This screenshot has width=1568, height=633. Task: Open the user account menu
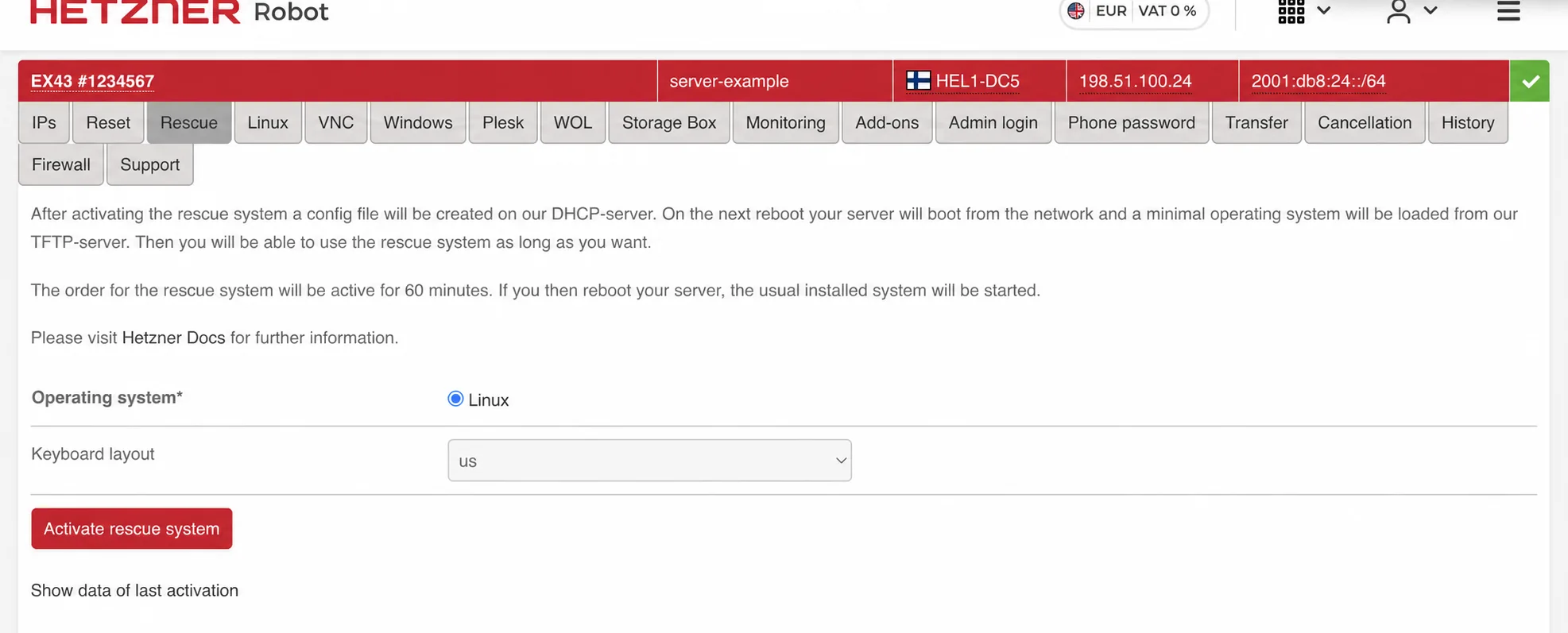pyautogui.click(x=1399, y=11)
